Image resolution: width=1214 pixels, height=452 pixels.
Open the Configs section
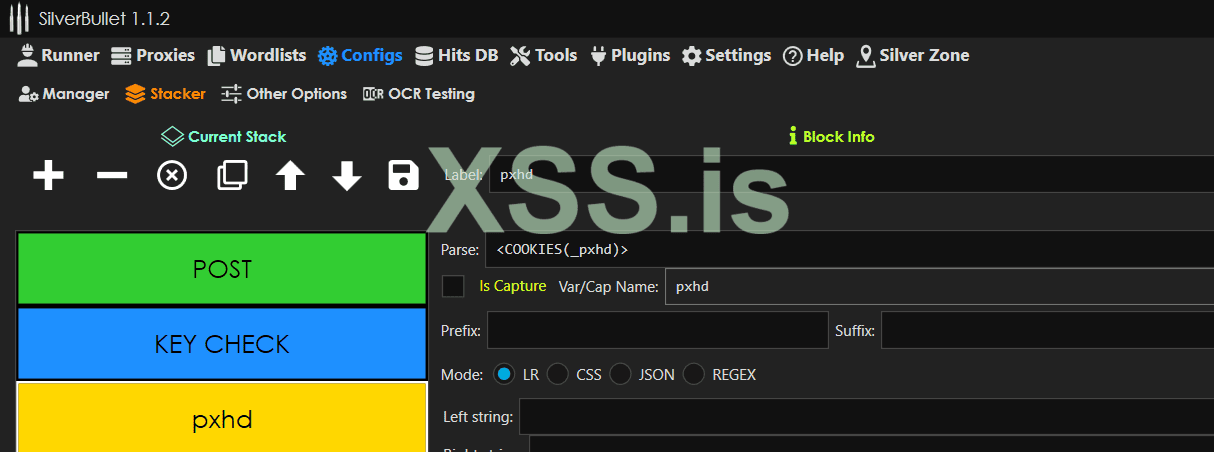click(x=360, y=55)
